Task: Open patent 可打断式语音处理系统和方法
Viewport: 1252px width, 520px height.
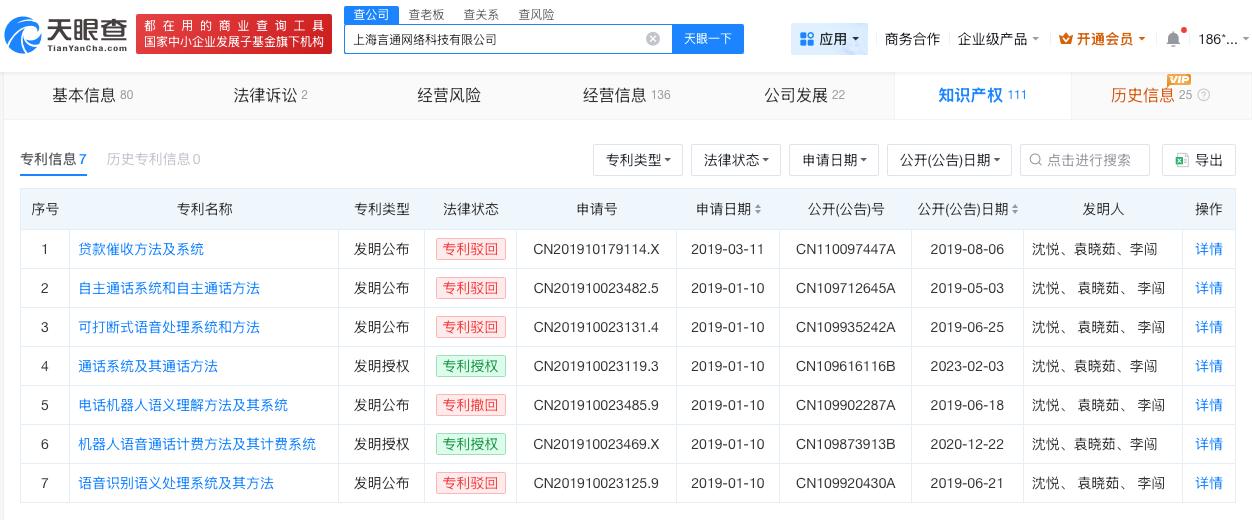Action: pos(169,327)
